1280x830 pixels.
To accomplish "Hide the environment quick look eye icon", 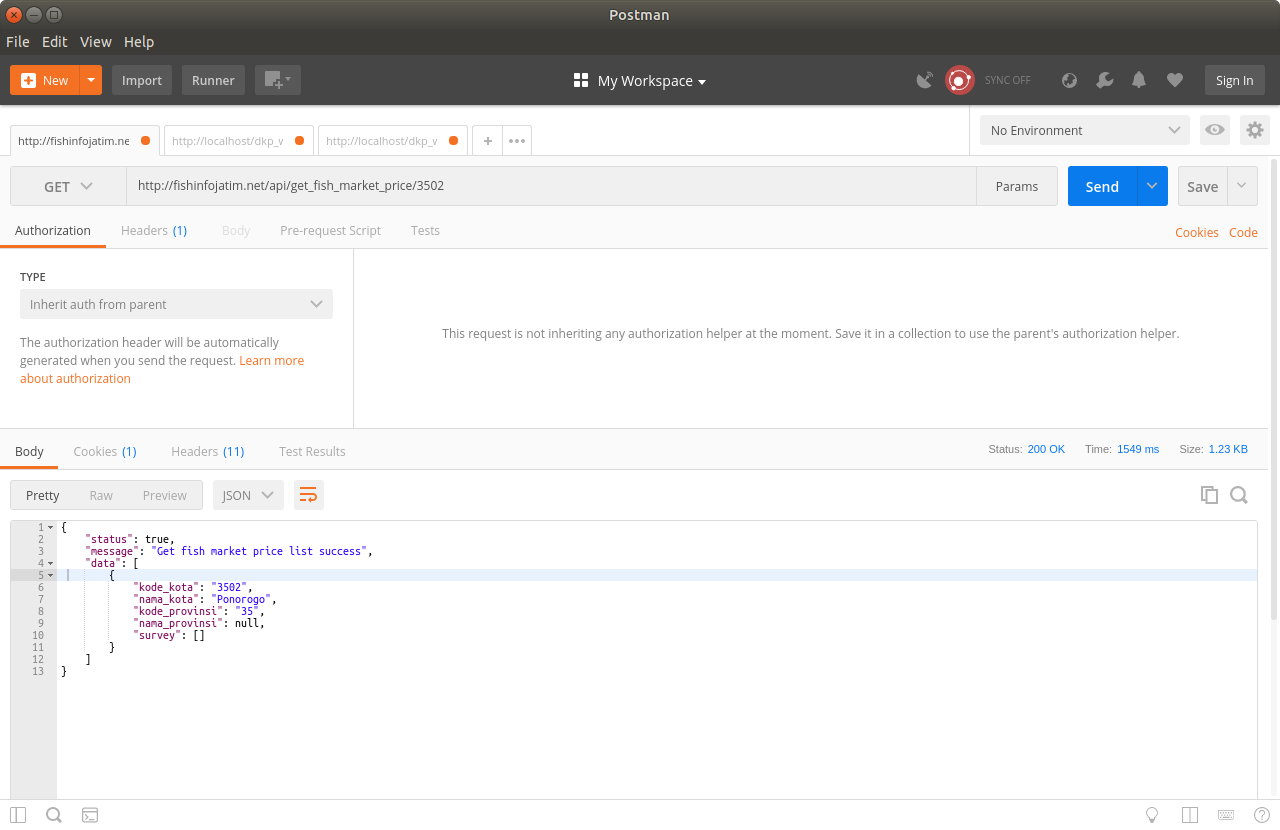I will (1214, 130).
